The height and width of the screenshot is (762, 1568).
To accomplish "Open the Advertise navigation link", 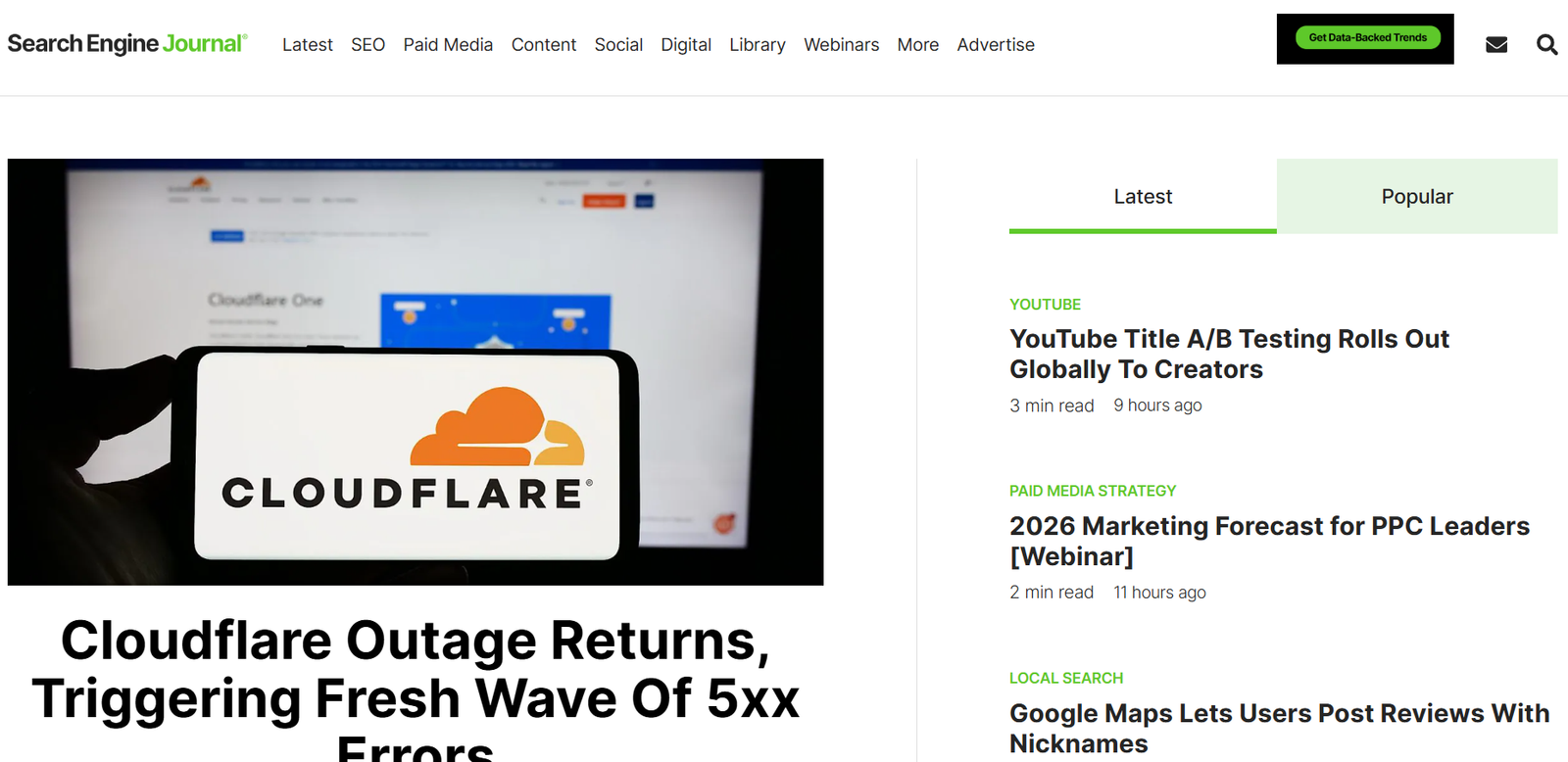I will [x=996, y=45].
